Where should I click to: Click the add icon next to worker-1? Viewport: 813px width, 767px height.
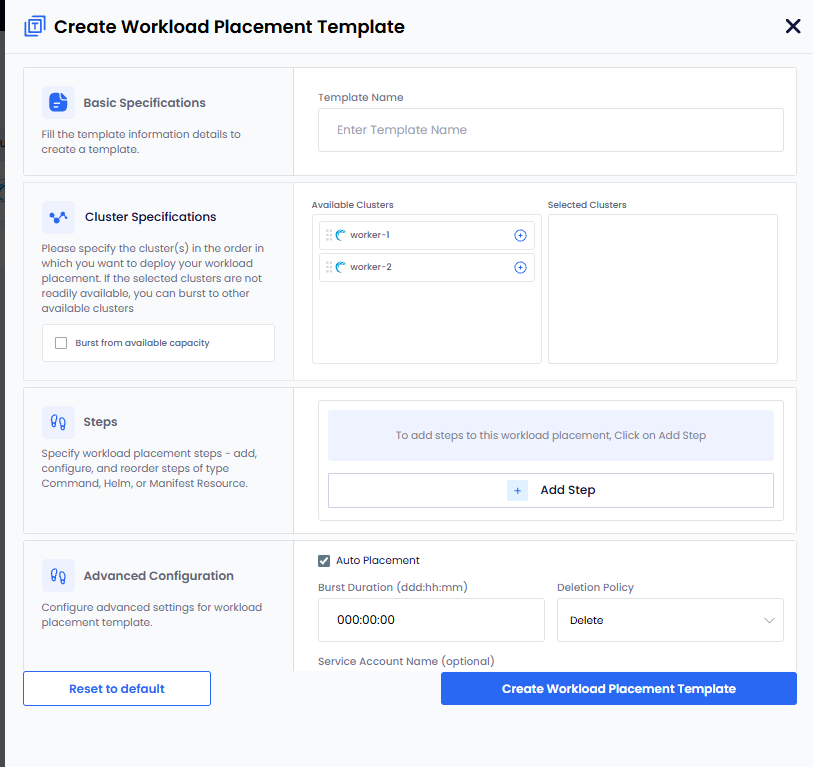[520, 236]
